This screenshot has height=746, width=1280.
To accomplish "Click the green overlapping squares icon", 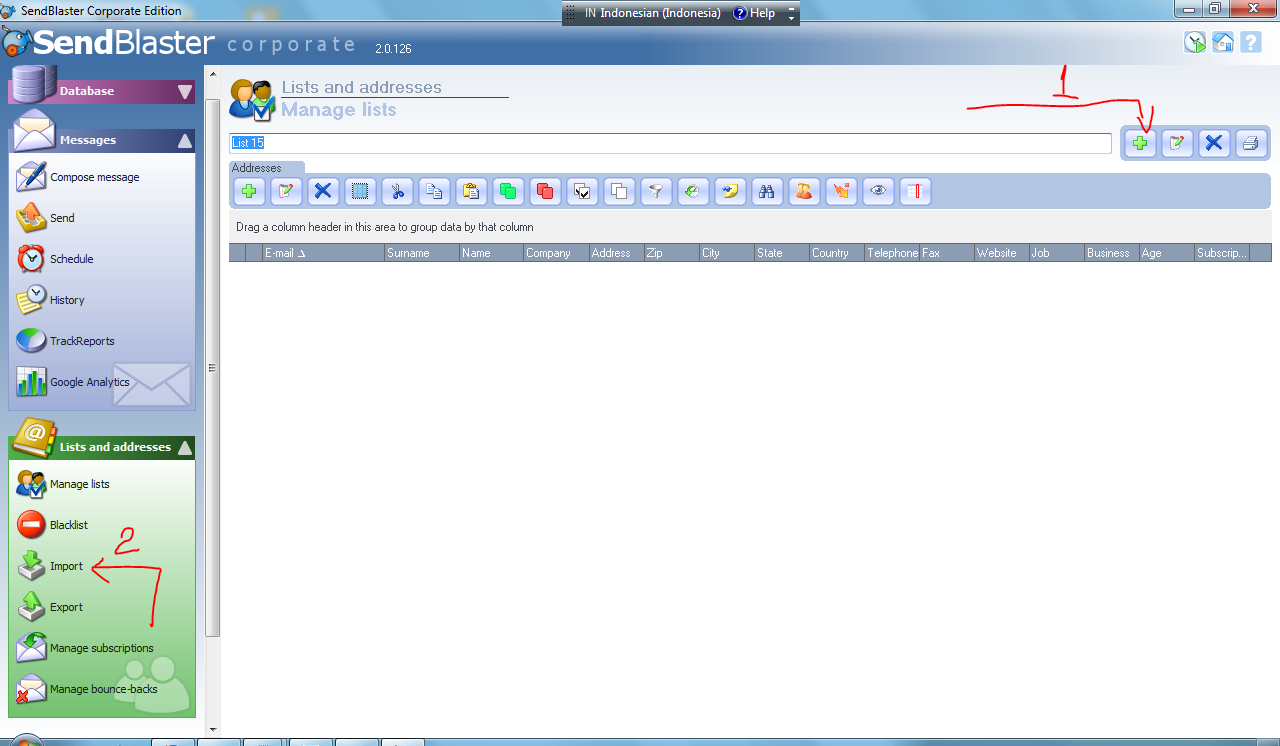I will click(x=508, y=191).
